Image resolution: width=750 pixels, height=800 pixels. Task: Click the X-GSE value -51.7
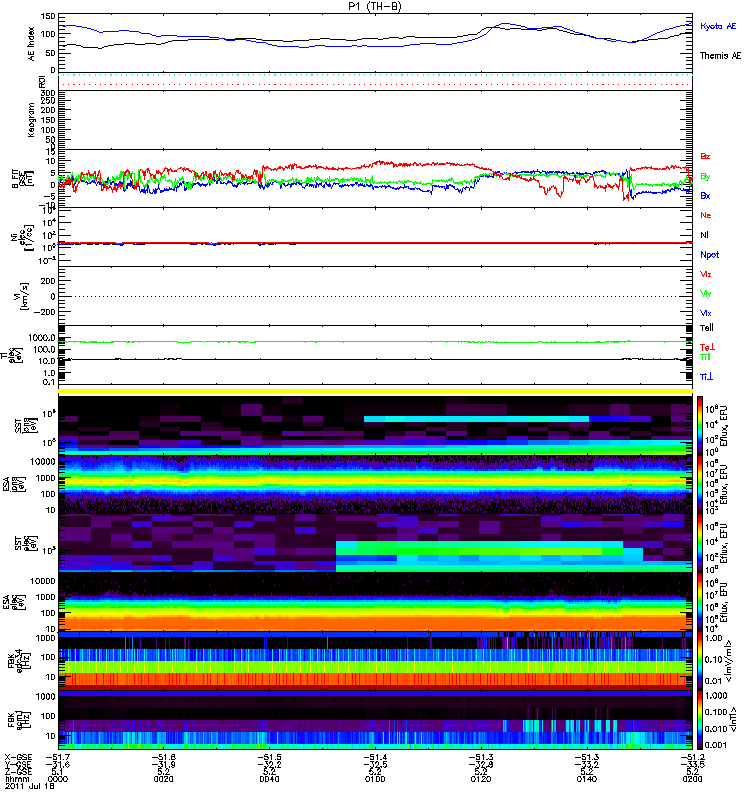pos(58,758)
